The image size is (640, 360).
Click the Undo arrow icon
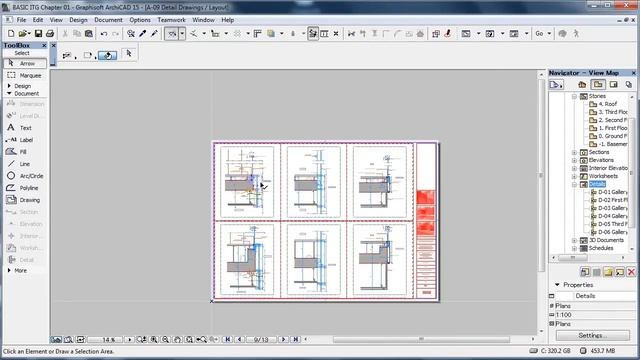(x=104, y=33)
